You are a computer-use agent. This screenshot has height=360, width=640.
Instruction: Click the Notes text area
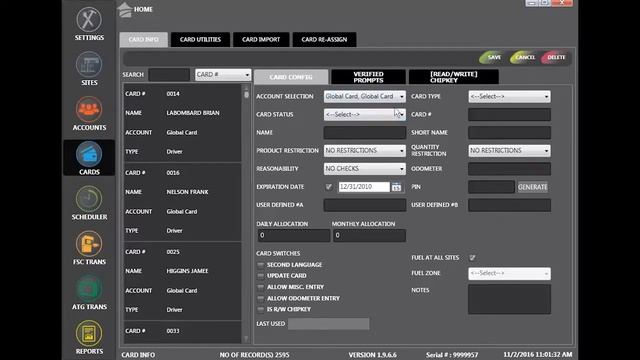(509, 299)
